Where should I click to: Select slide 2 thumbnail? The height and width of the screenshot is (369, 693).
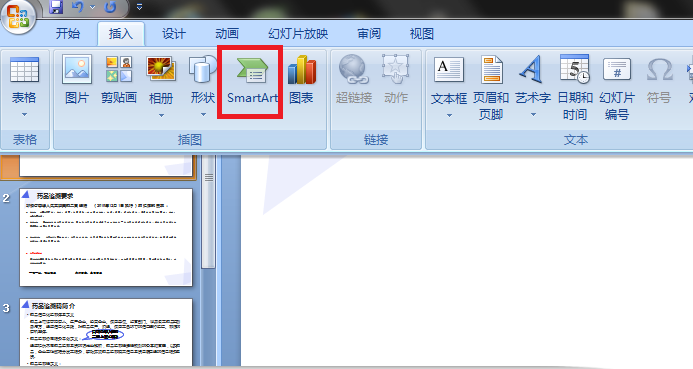coord(106,238)
